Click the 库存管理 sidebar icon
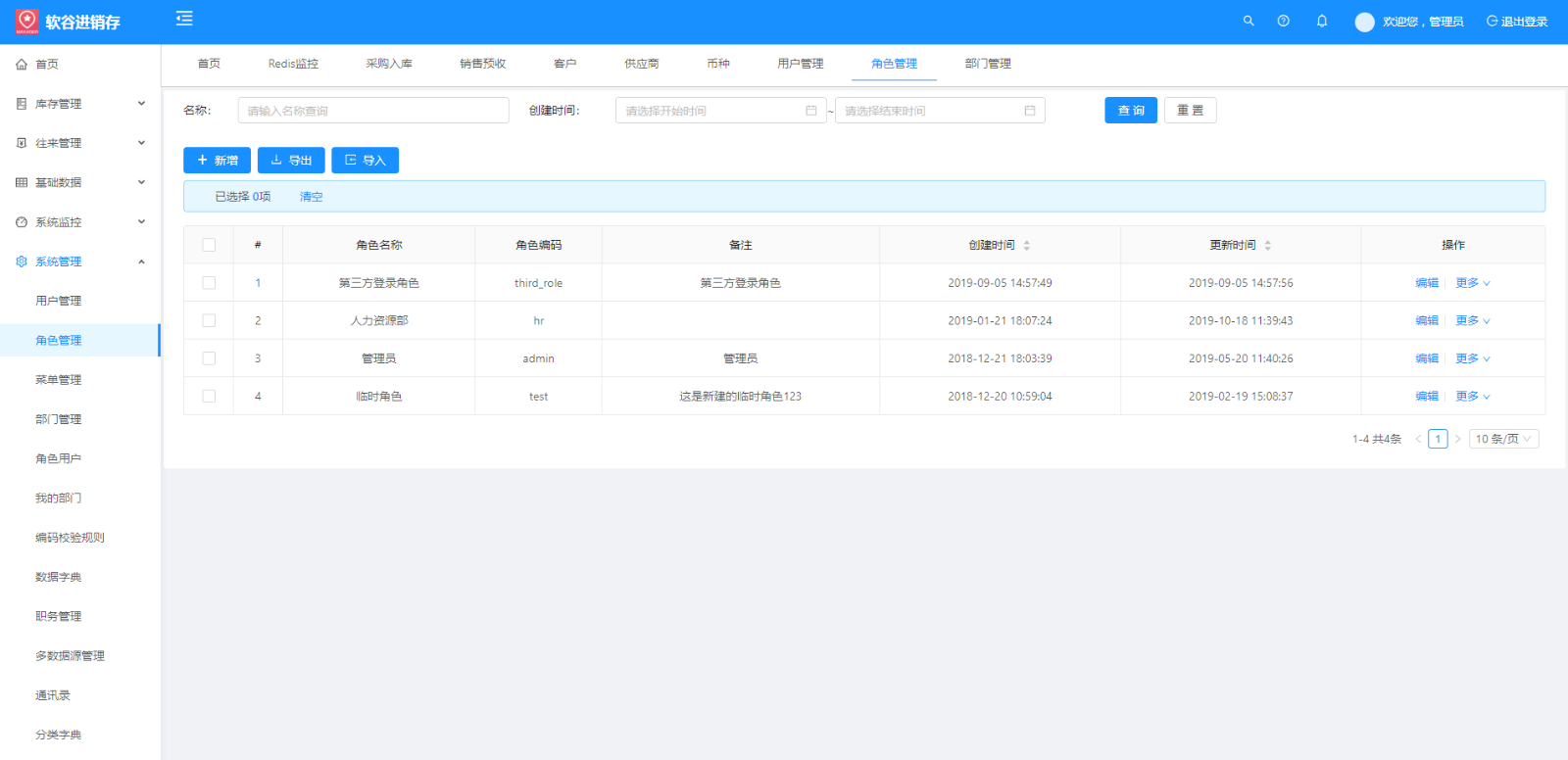The image size is (1568, 760). [x=22, y=104]
